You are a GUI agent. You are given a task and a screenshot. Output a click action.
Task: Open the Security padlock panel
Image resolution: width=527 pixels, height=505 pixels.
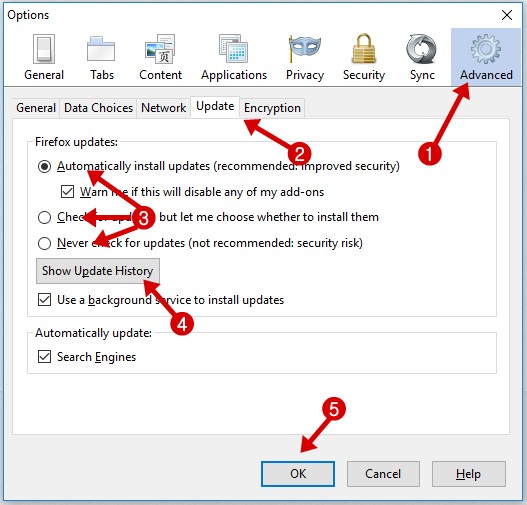pos(364,57)
